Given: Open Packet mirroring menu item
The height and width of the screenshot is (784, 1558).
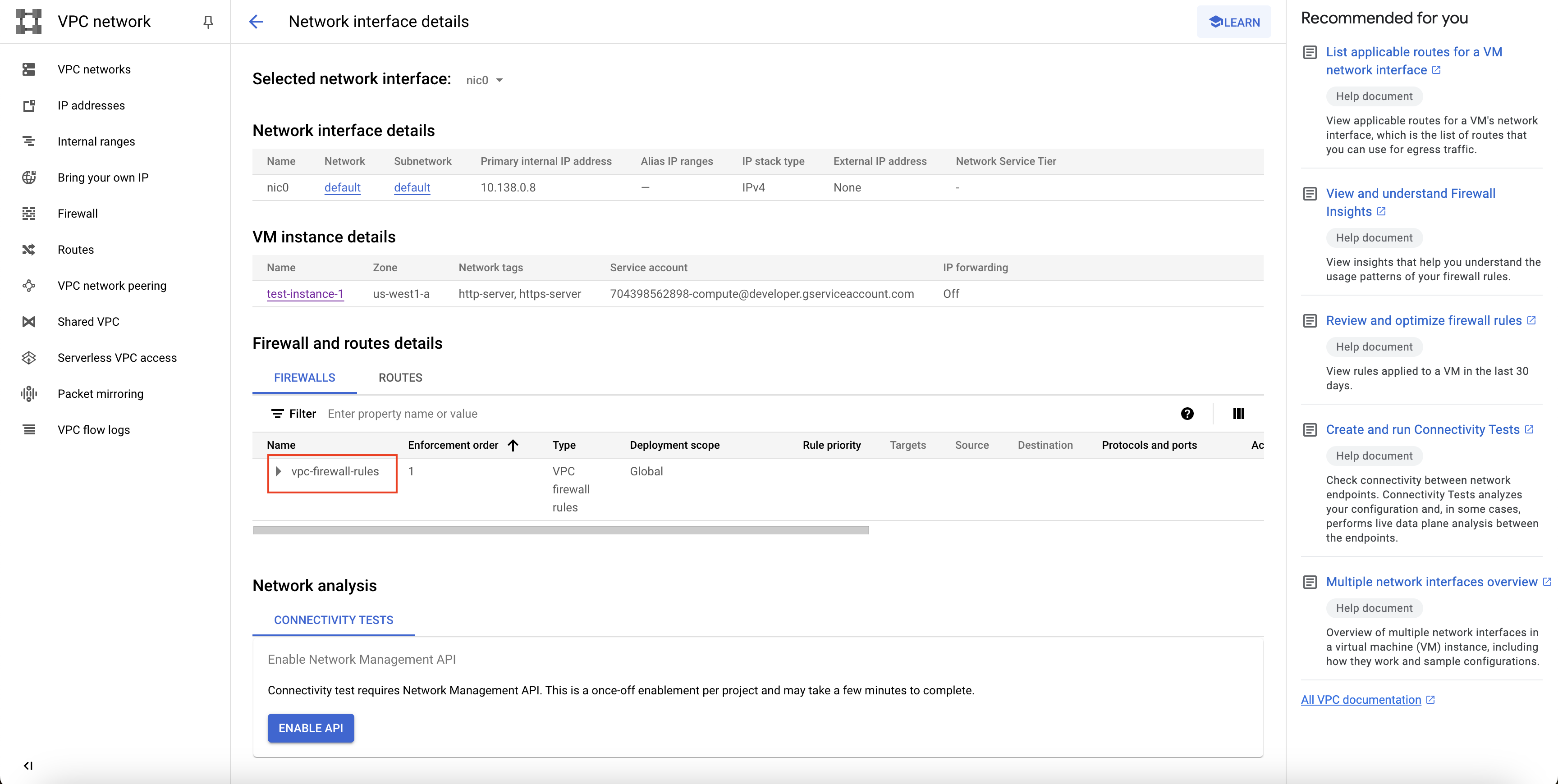Looking at the screenshot, I should pyautogui.click(x=101, y=394).
